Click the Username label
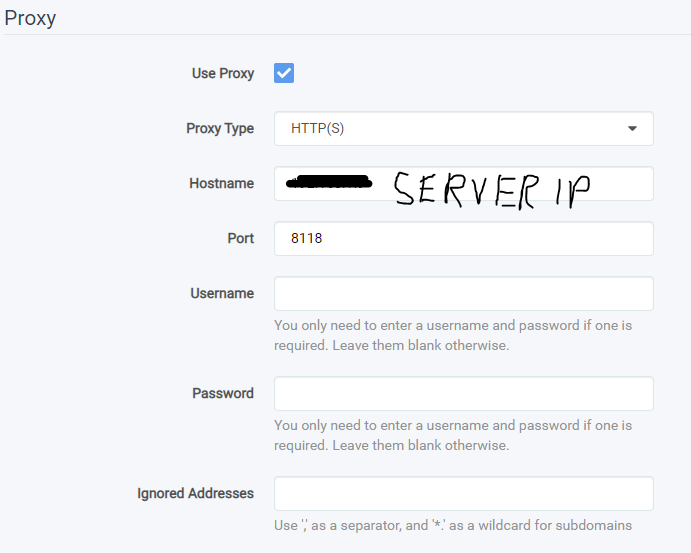The width and height of the screenshot is (691, 553). click(x=222, y=293)
